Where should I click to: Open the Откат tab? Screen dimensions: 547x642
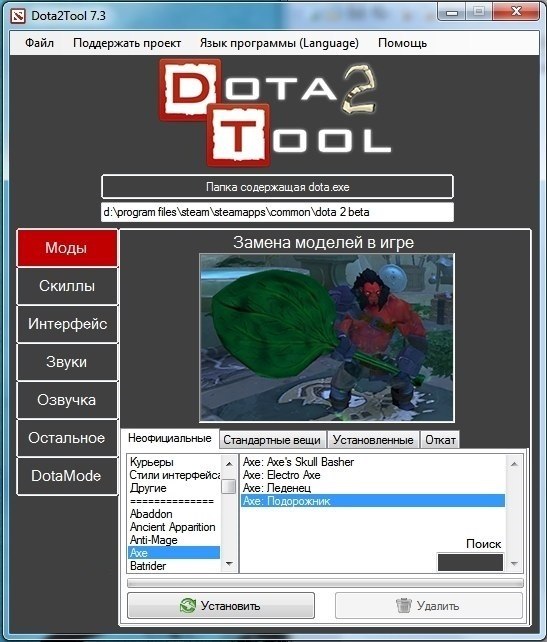(440, 440)
